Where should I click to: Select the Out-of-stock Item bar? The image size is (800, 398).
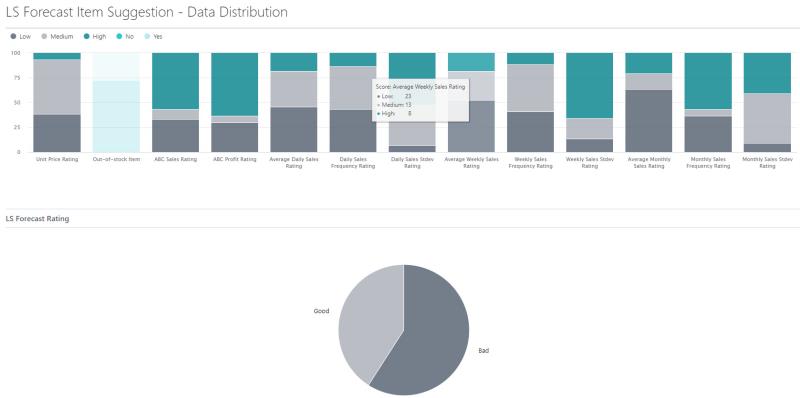pos(116,102)
